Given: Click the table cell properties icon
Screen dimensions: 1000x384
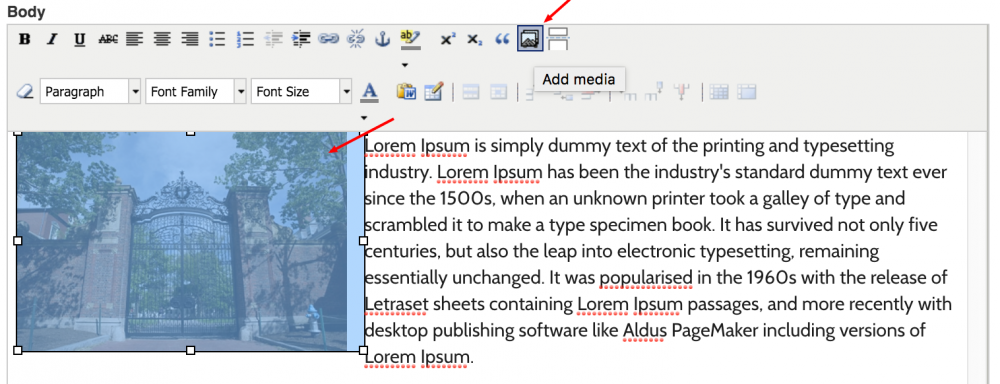Looking at the screenshot, I should [498, 92].
